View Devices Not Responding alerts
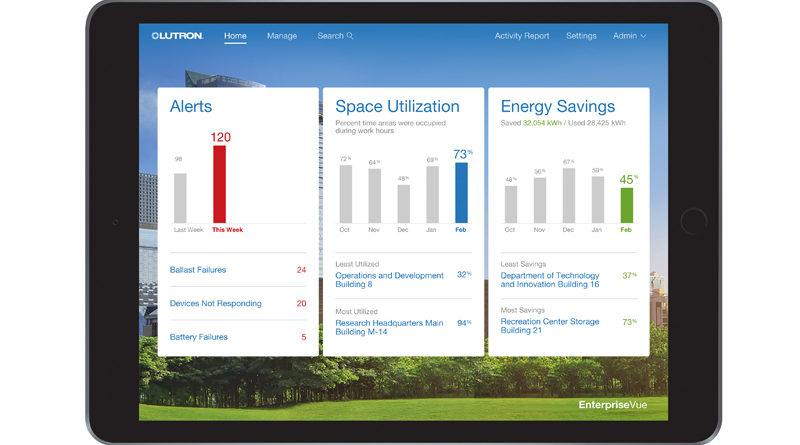The width and height of the screenshot is (800, 445). coord(215,303)
